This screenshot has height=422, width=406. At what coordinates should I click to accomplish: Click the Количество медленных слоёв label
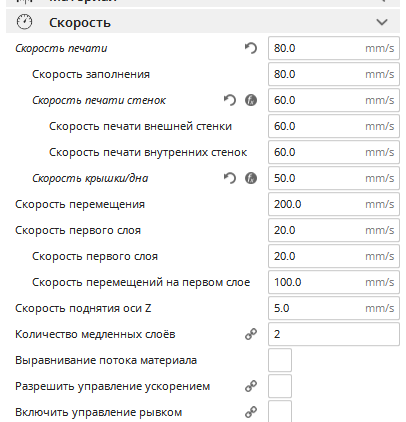coord(95,334)
